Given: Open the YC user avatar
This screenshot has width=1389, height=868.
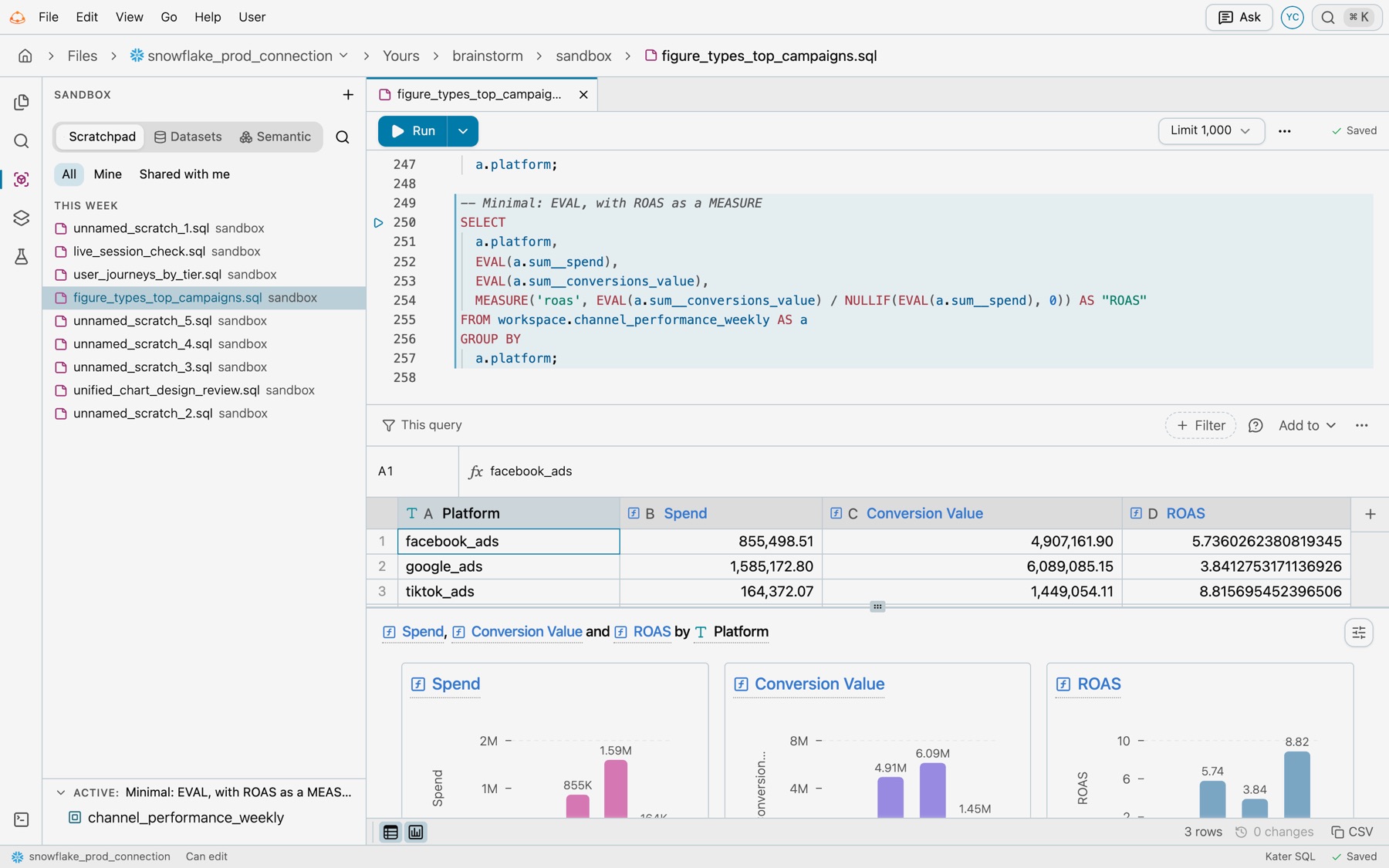Looking at the screenshot, I should tap(1292, 17).
